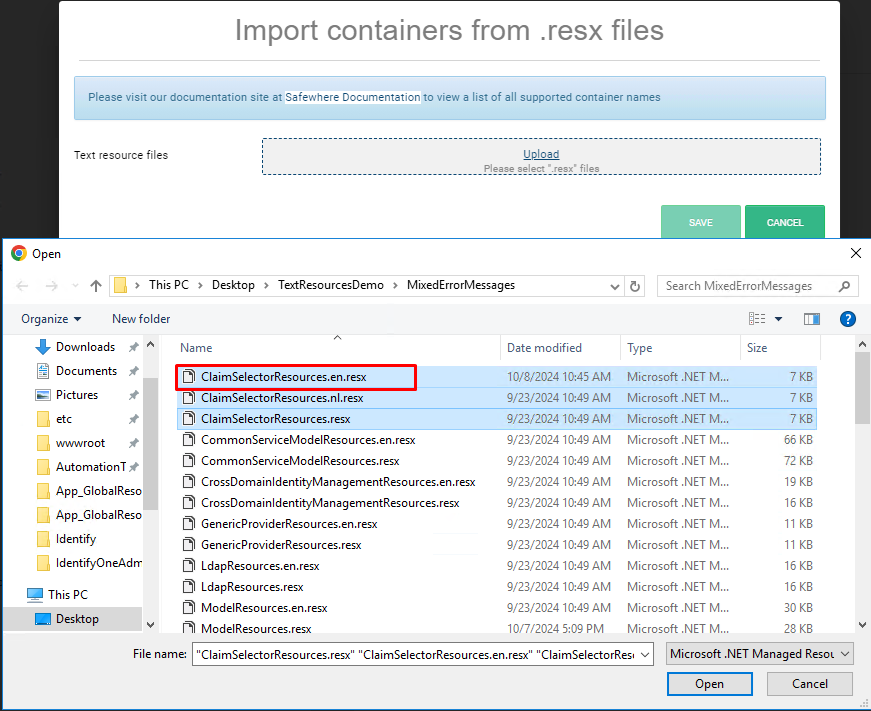
Task: Click the Safewhere Documentation link
Action: (353, 97)
